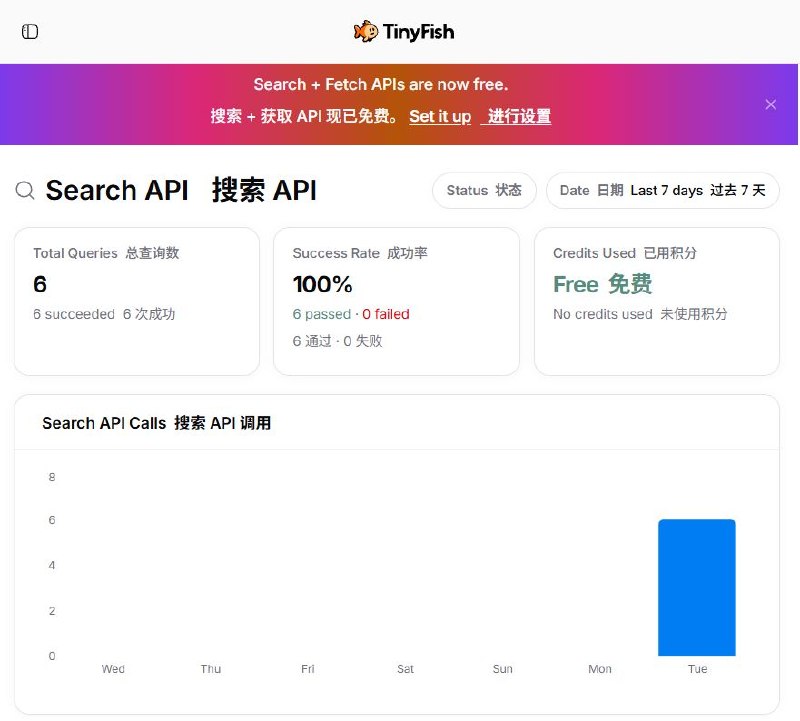Click the 'Fri' axis label
The height and width of the screenshot is (721, 800).
pyautogui.click(x=308, y=669)
